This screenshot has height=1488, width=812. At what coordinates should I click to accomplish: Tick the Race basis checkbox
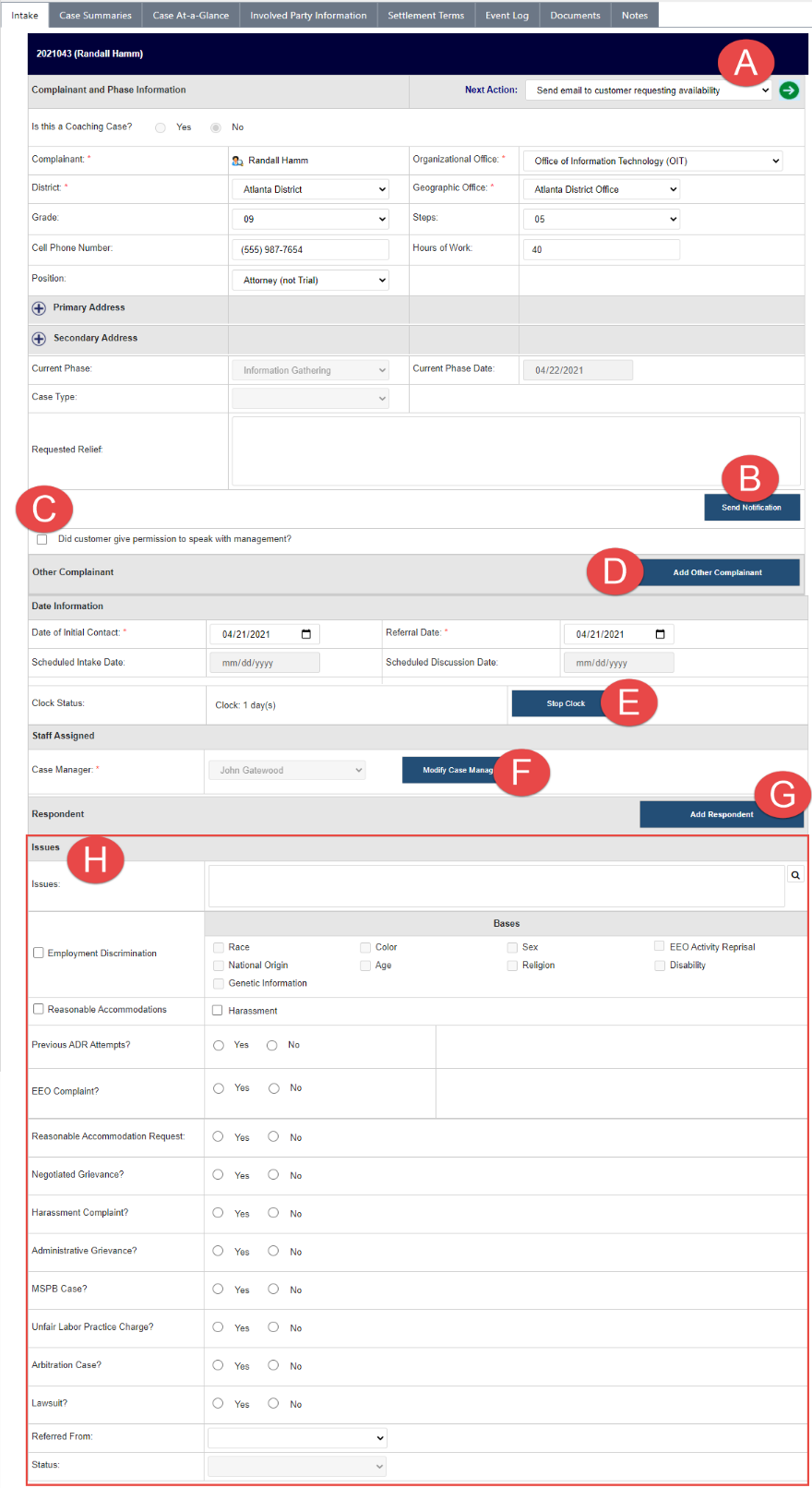(x=219, y=947)
